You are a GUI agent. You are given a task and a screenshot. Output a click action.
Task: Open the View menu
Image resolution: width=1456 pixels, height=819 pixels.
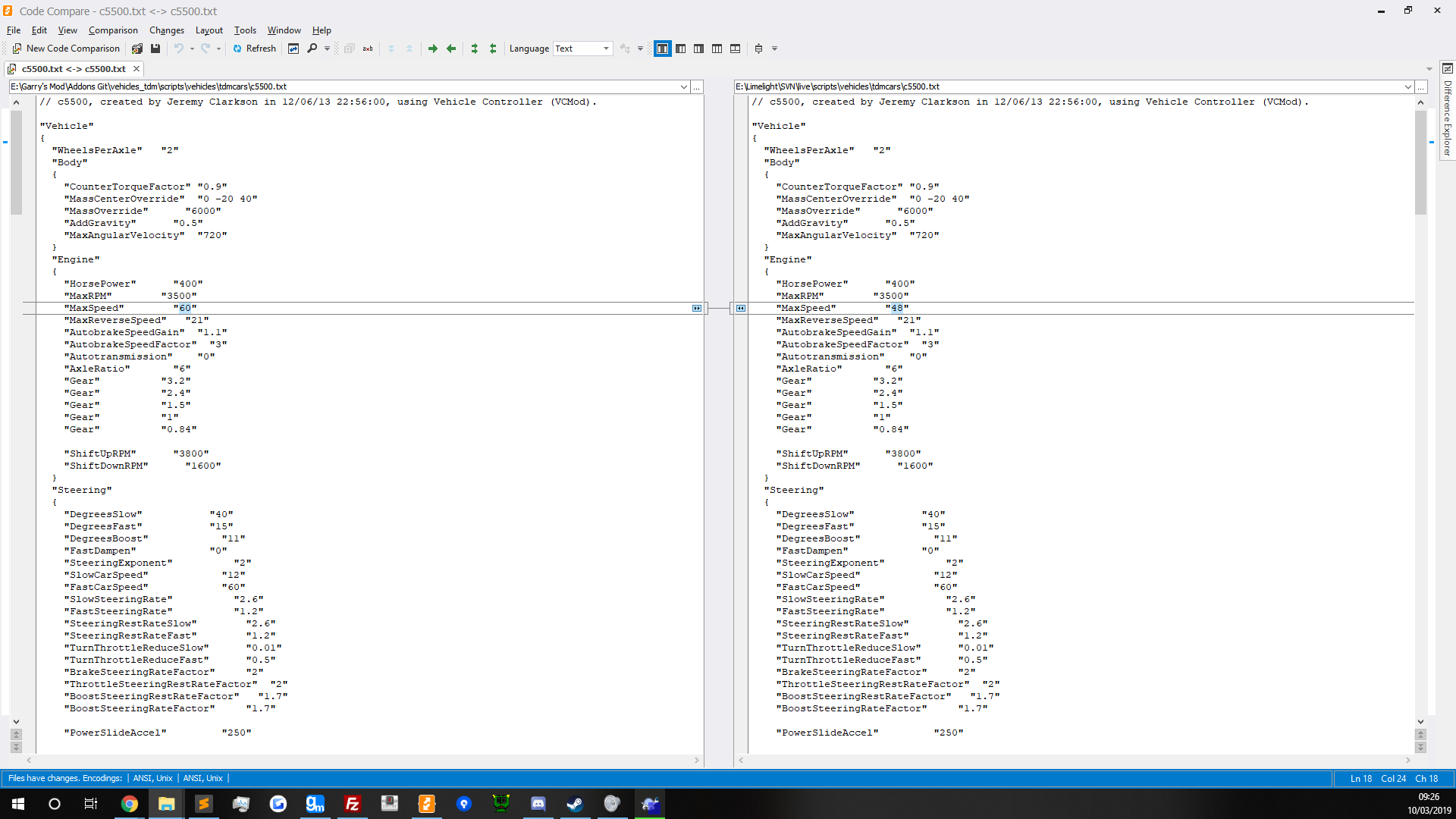(67, 30)
